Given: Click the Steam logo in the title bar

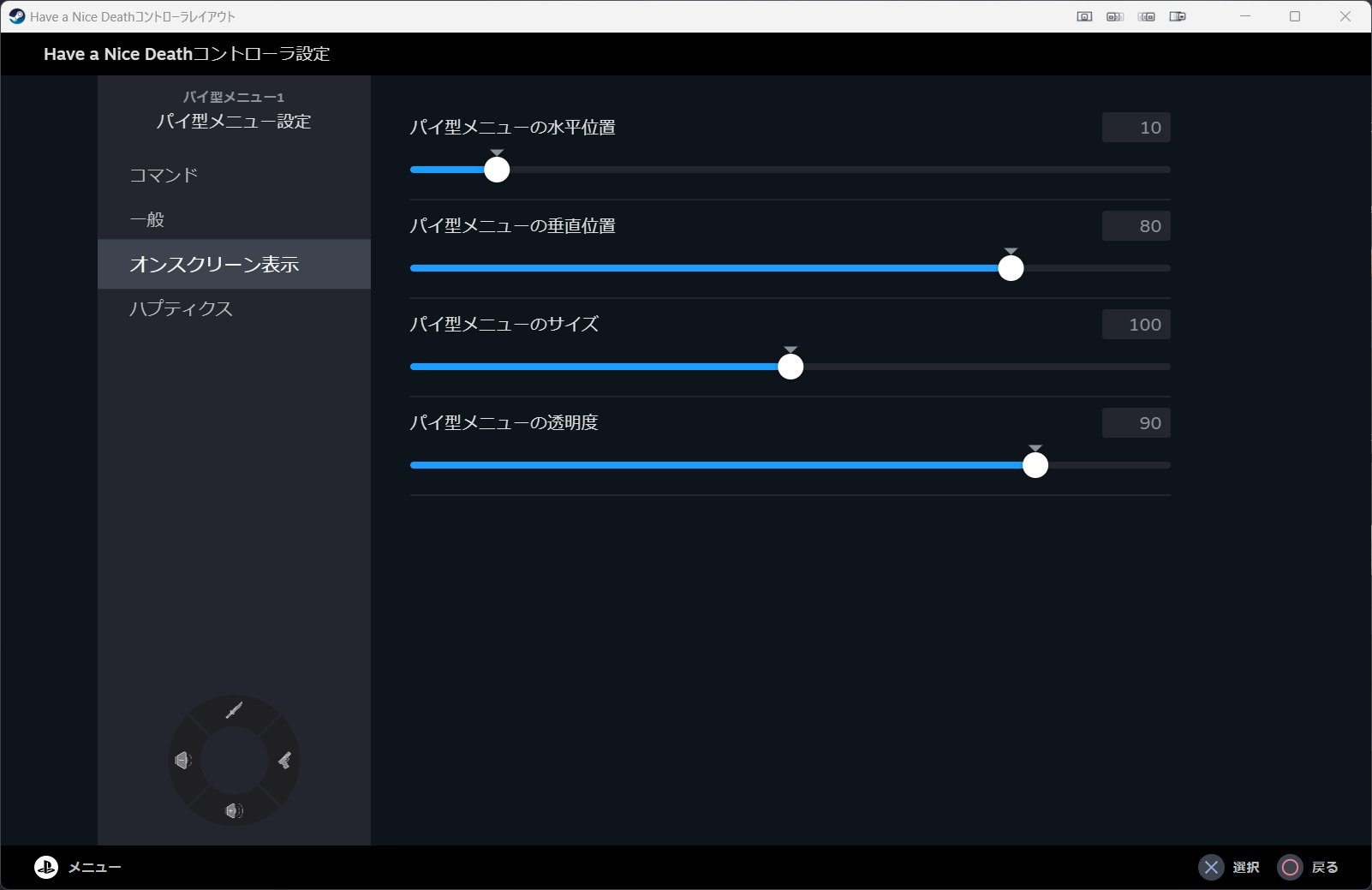Looking at the screenshot, I should pos(16,16).
